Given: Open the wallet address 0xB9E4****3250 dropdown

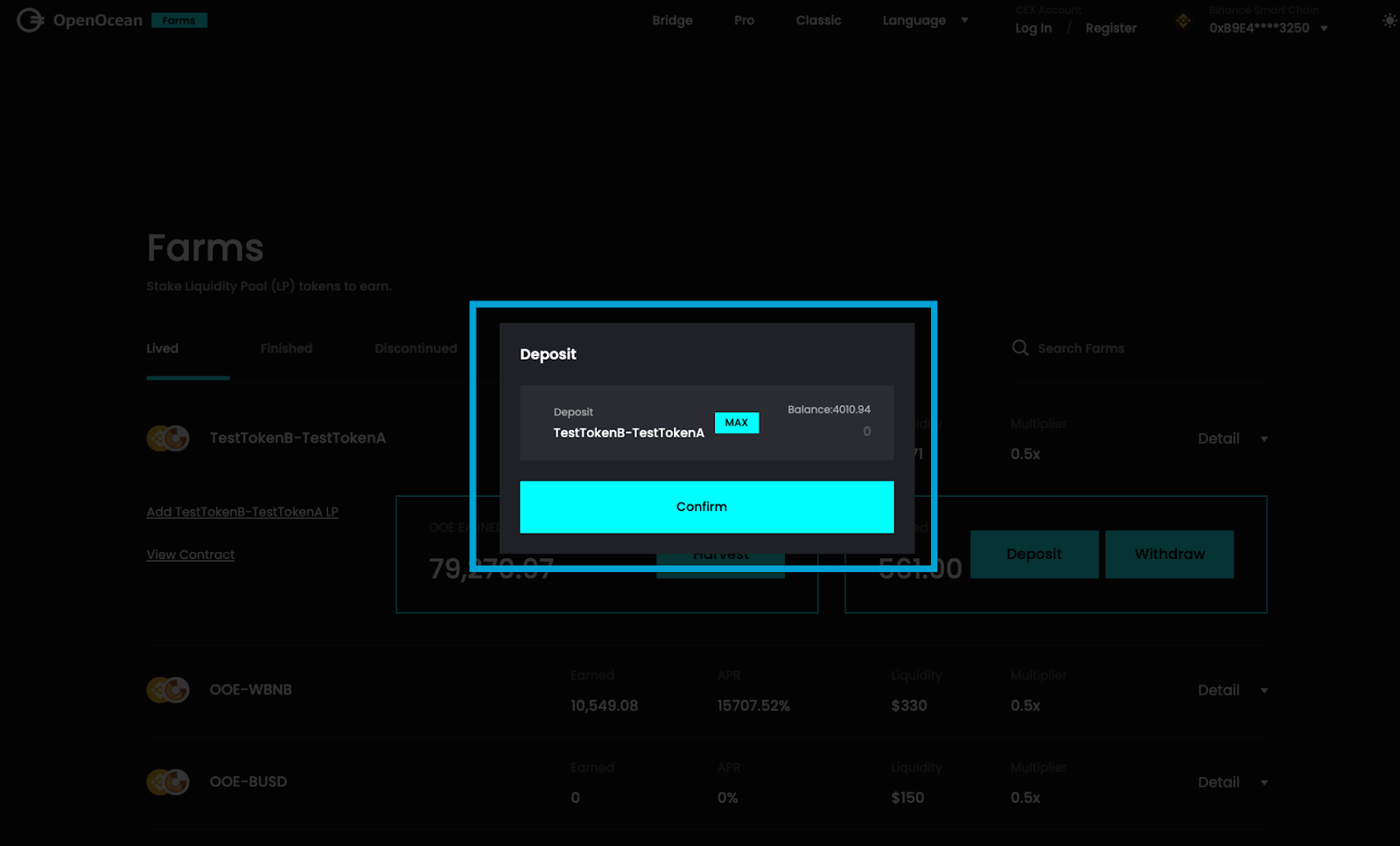Looking at the screenshot, I should point(1269,28).
